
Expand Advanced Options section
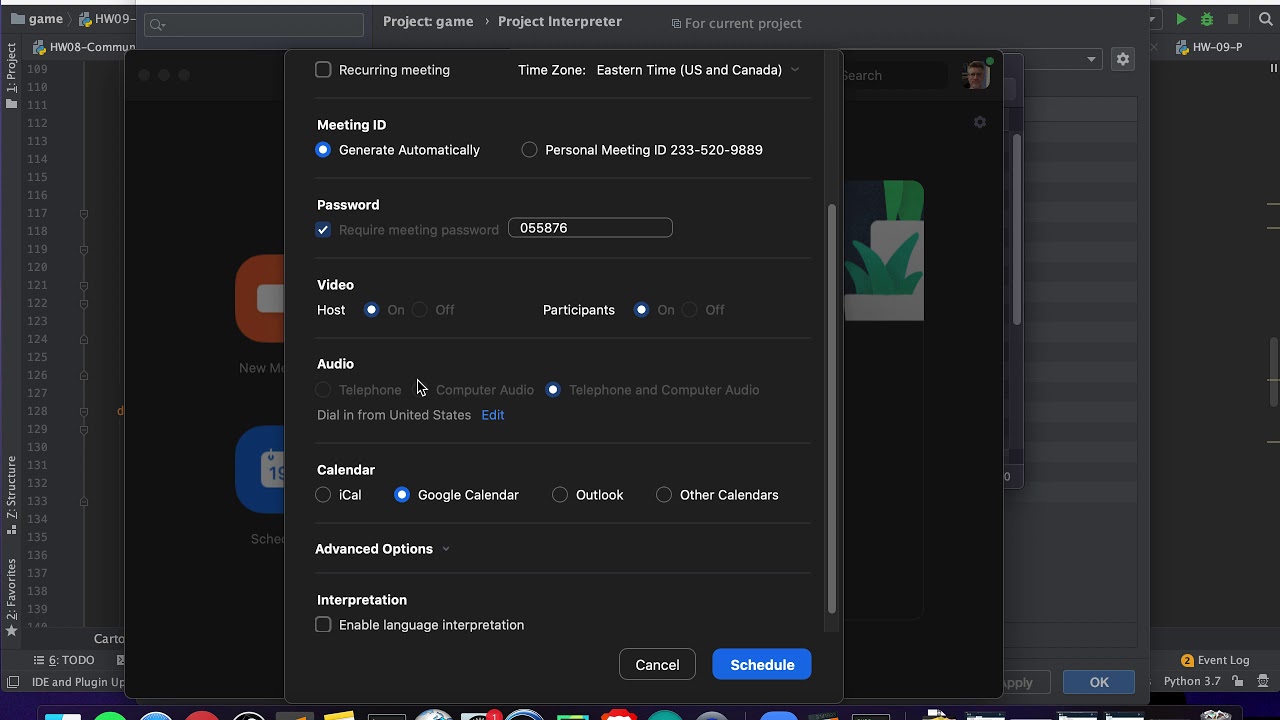click(382, 549)
